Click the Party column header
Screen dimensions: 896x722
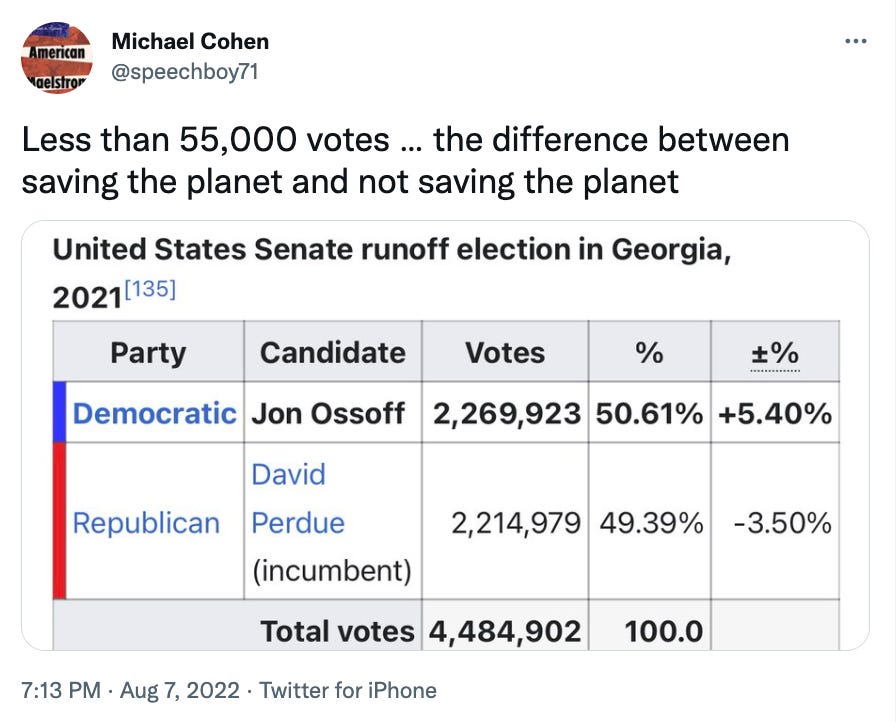click(x=148, y=353)
